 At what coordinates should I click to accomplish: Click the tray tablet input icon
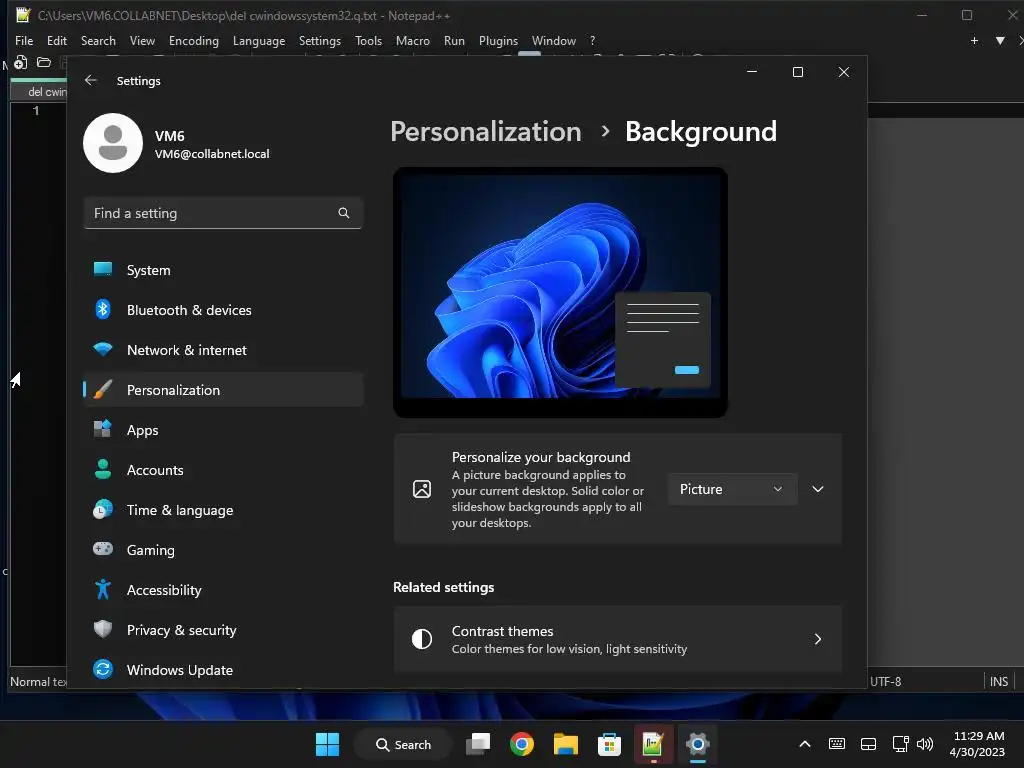869,744
